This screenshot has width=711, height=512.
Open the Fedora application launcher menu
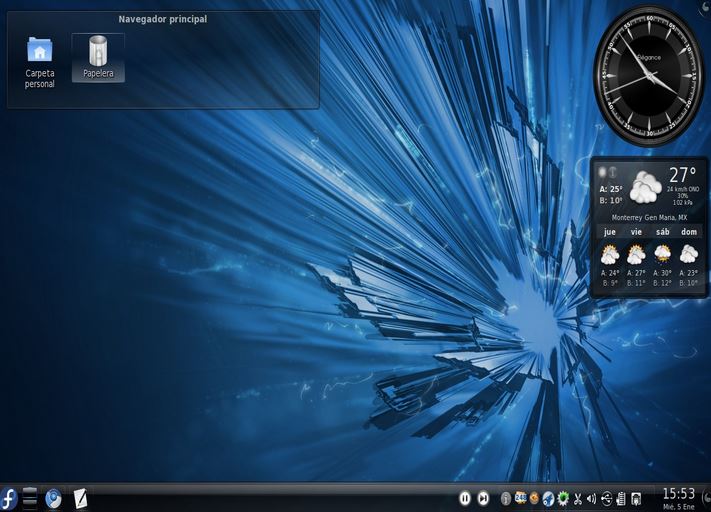(x=9, y=498)
